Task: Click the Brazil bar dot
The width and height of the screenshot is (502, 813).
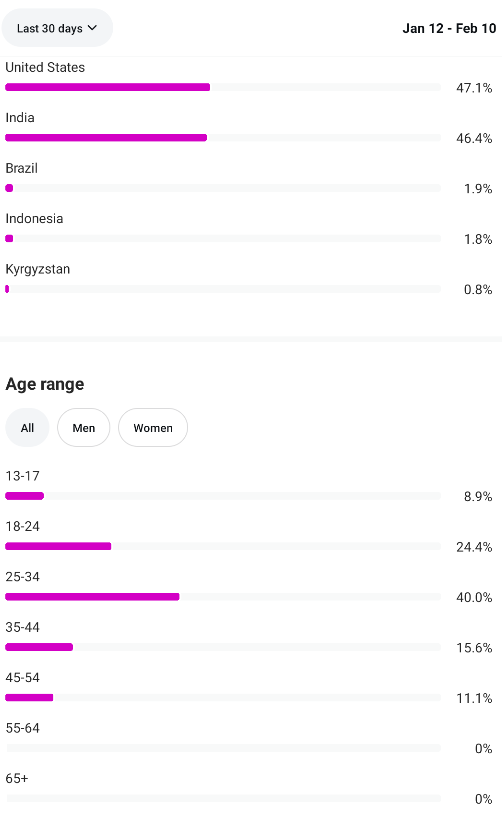Action: pos(9,188)
